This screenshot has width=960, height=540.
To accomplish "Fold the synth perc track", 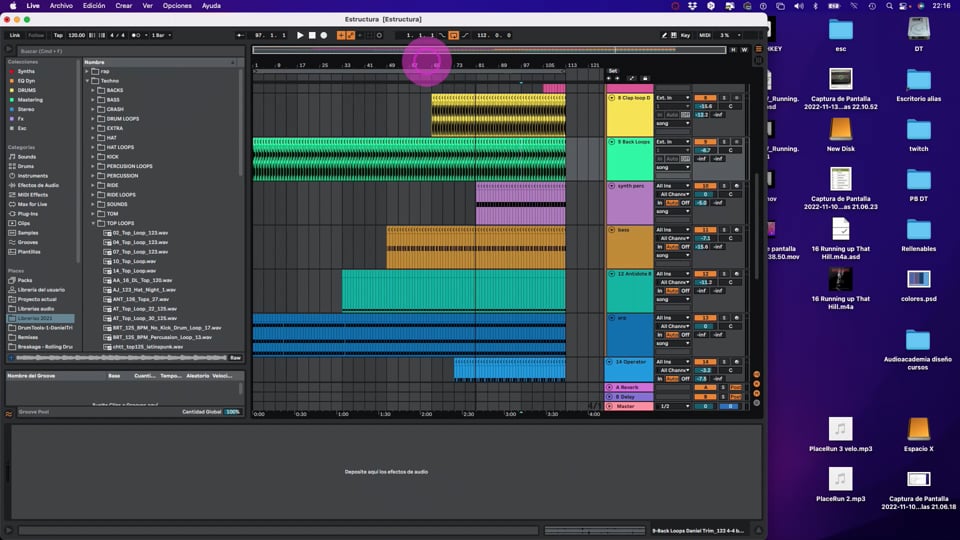I will click(x=612, y=186).
